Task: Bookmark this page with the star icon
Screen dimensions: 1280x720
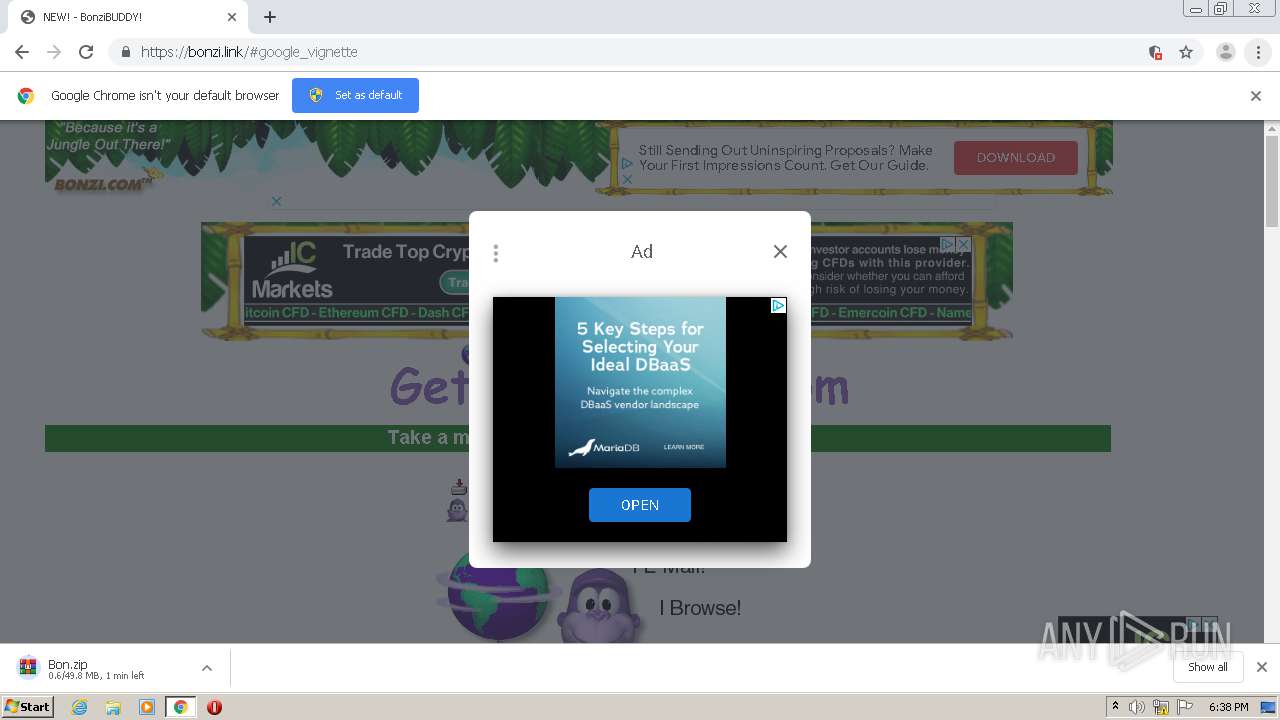Action: [x=1186, y=52]
